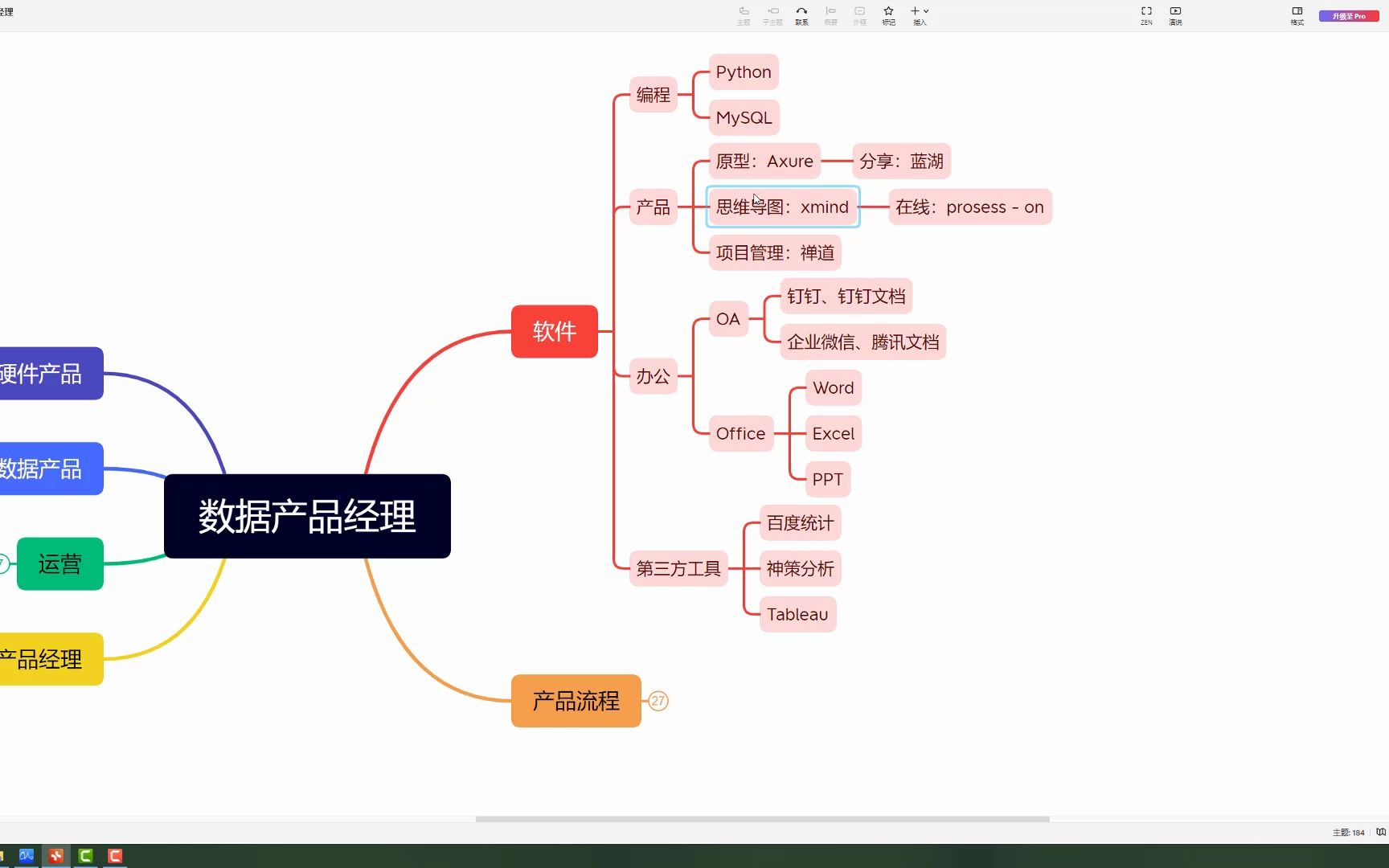Viewport: 1389px width, 868px height.
Task: Enter ZEN mode
Action: [1146, 15]
